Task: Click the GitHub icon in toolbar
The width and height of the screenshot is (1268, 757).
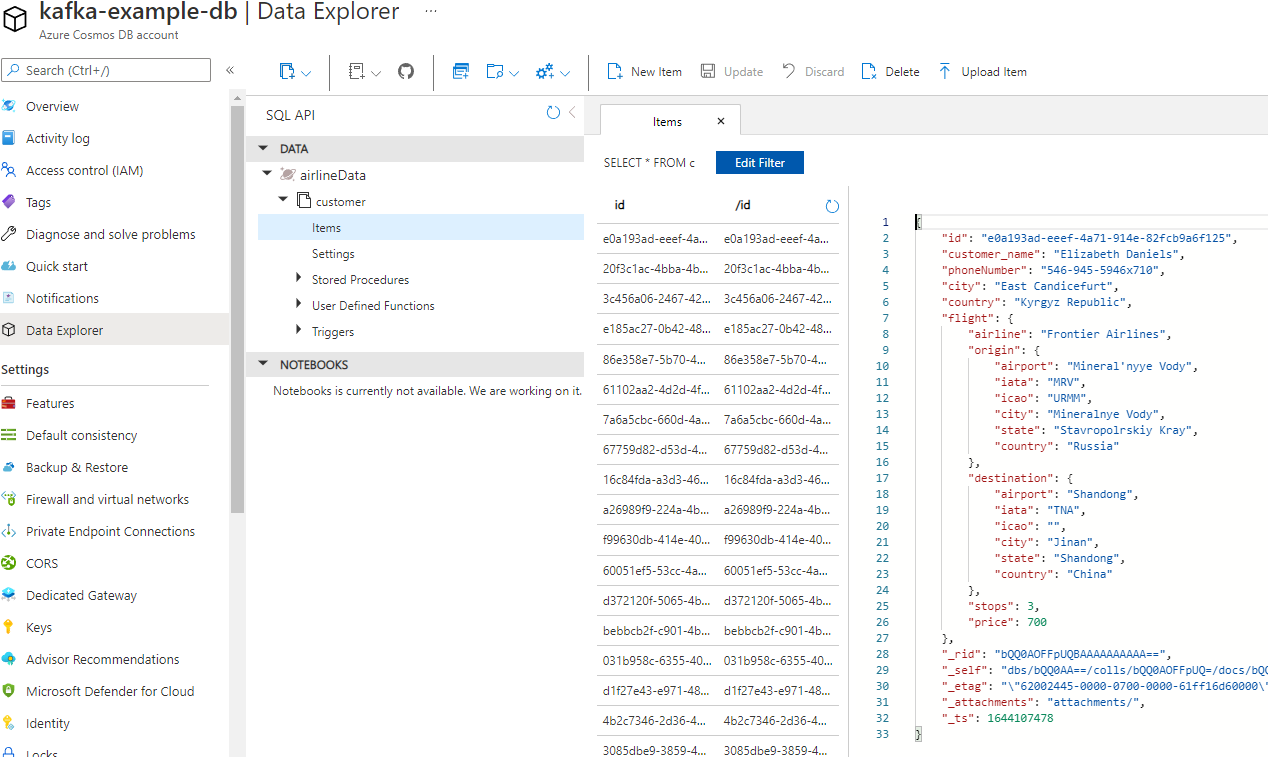Action: [406, 72]
